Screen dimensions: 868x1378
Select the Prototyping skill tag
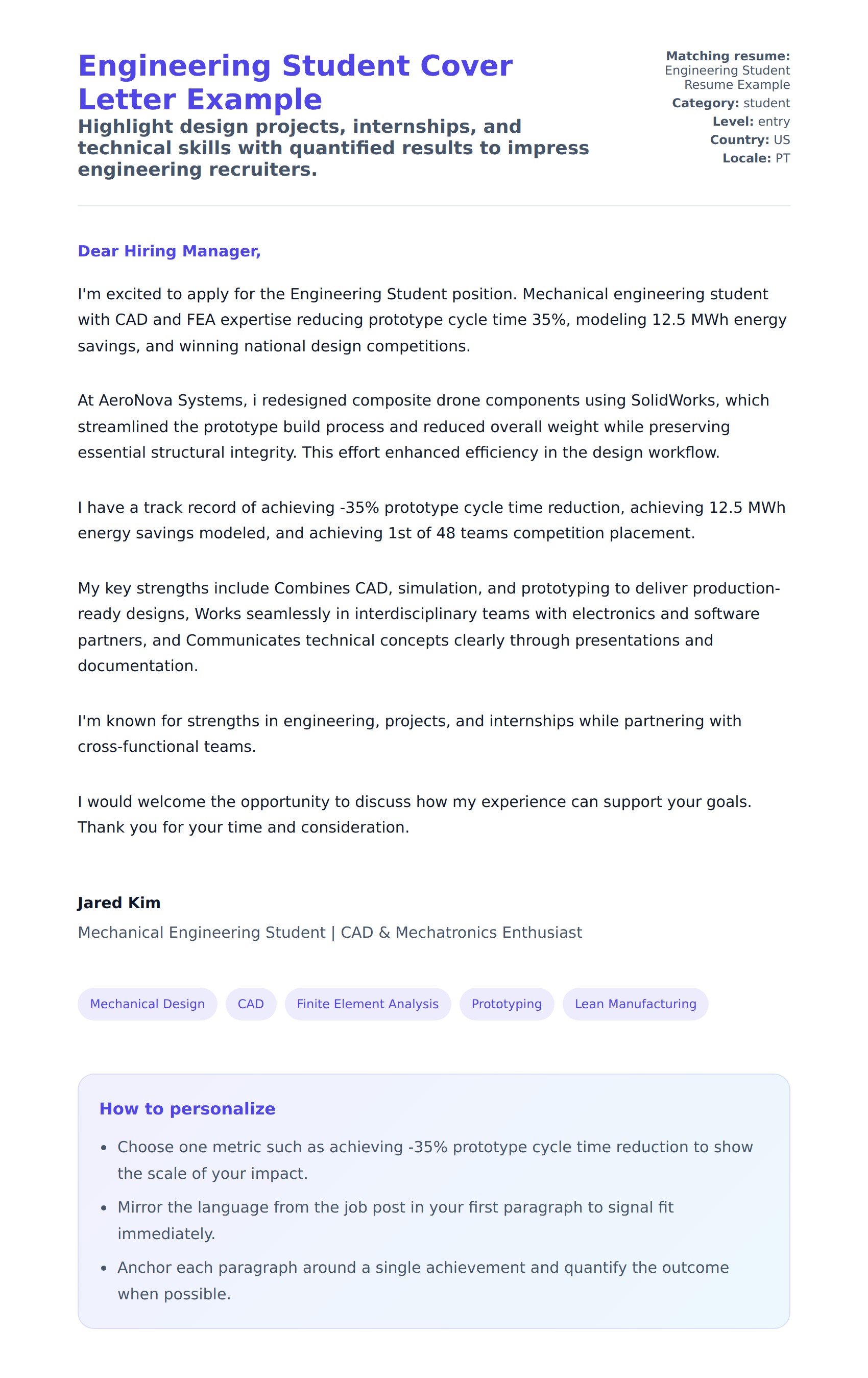[x=507, y=1004]
